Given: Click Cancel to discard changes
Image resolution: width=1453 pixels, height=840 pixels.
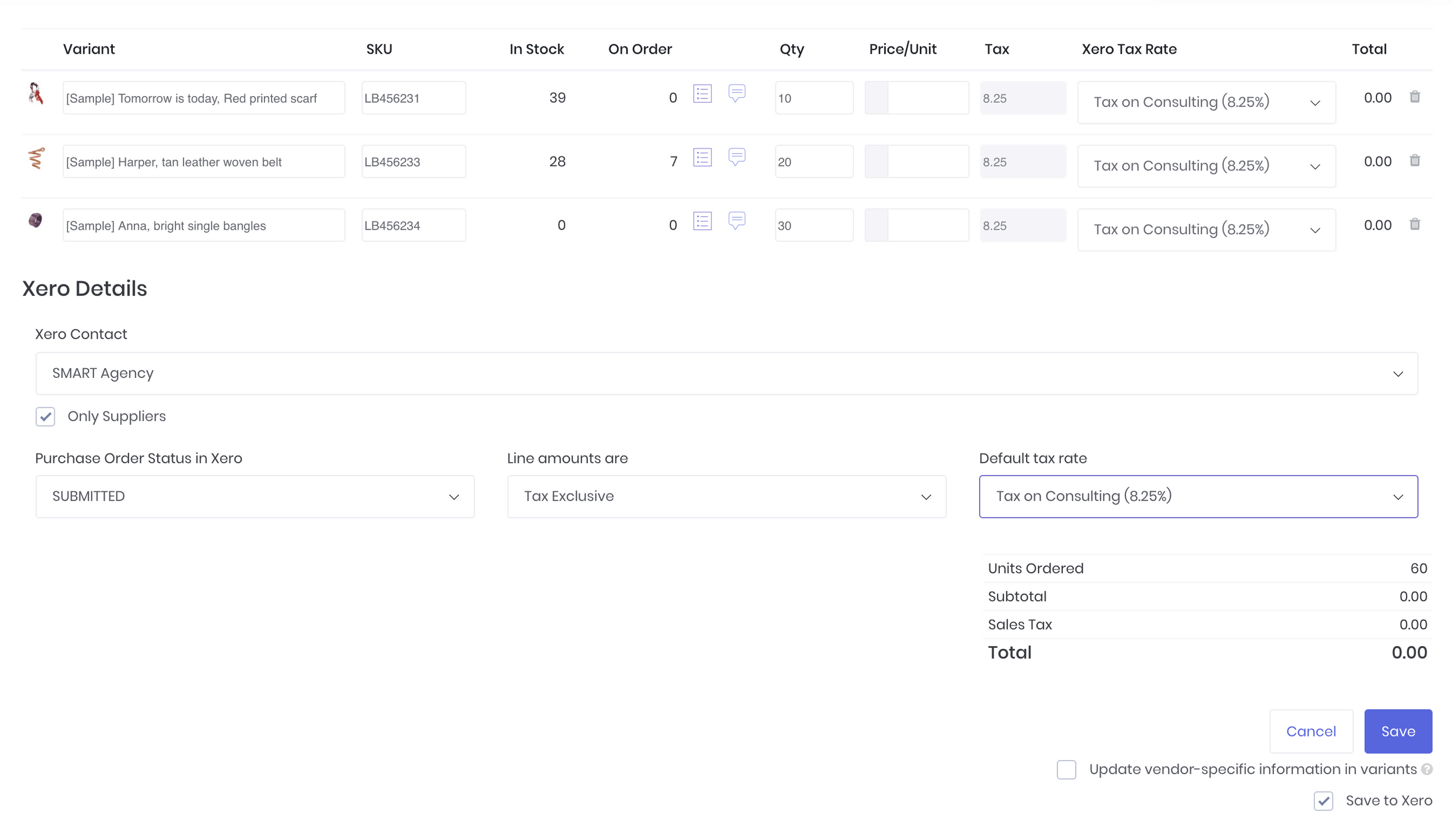Looking at the screenshot, I should tap(1311, 731).
